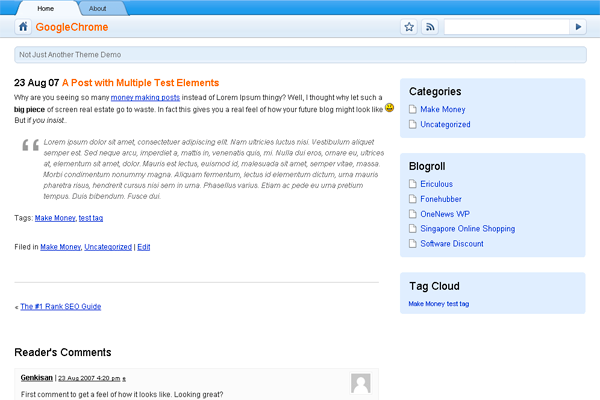Image resolution: width=600 pixels, height=400 pixels.
Task: Open Make Money in the Filed in line
Action: [60, 247]
